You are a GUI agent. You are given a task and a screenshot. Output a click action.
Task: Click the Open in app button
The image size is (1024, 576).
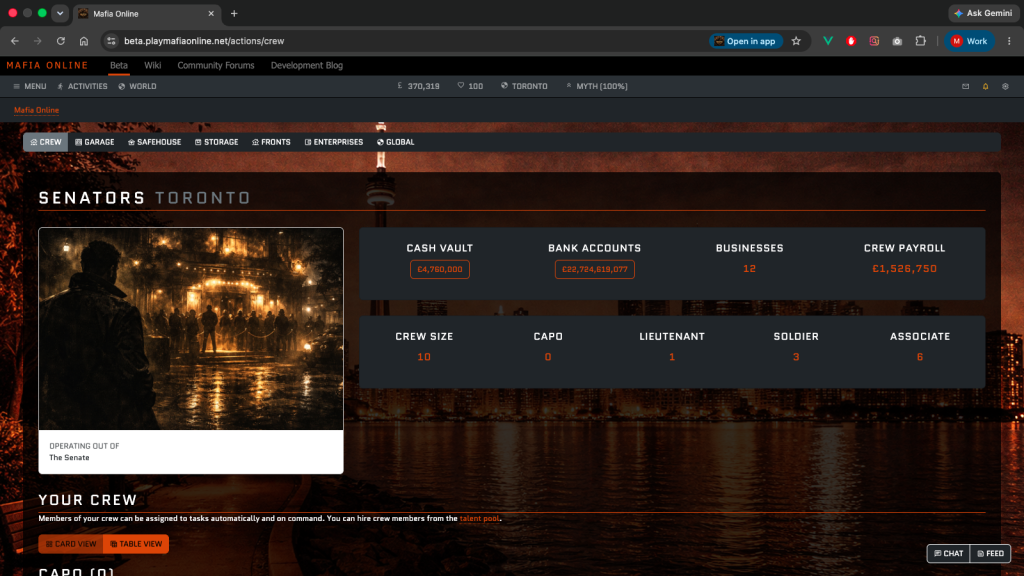[x=746, y=40]
